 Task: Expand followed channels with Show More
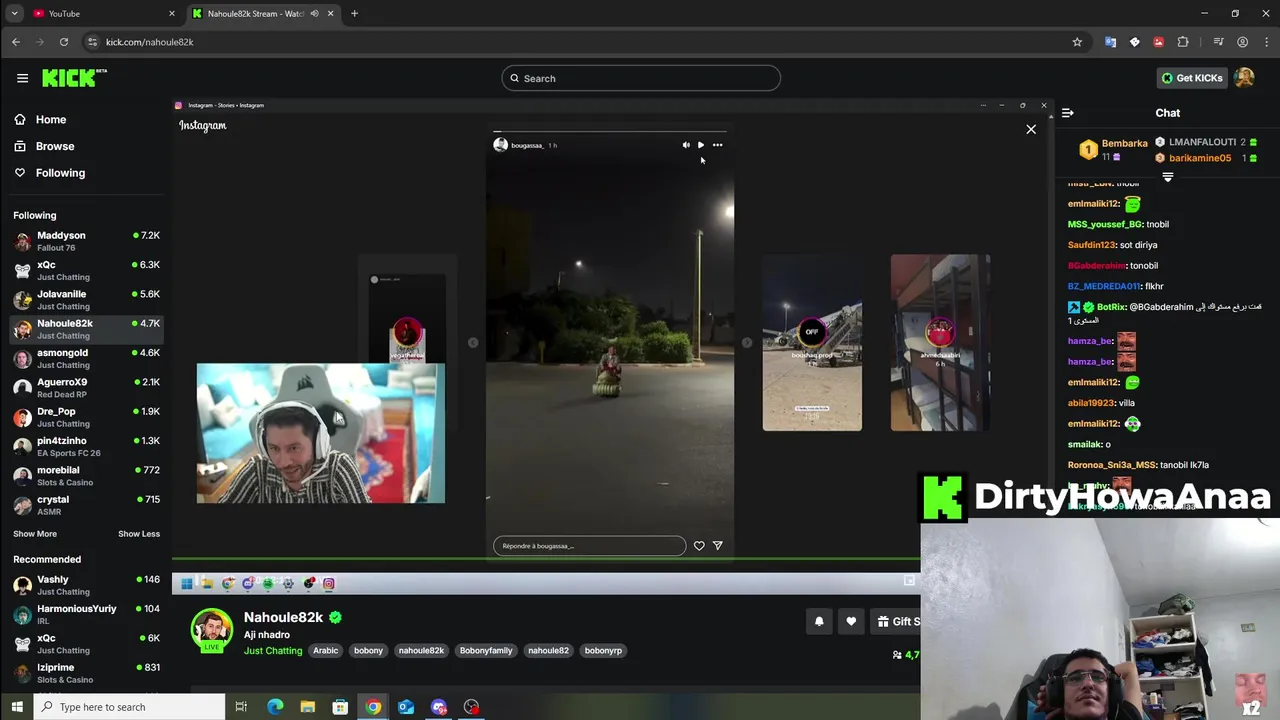(x=35, y=534)
